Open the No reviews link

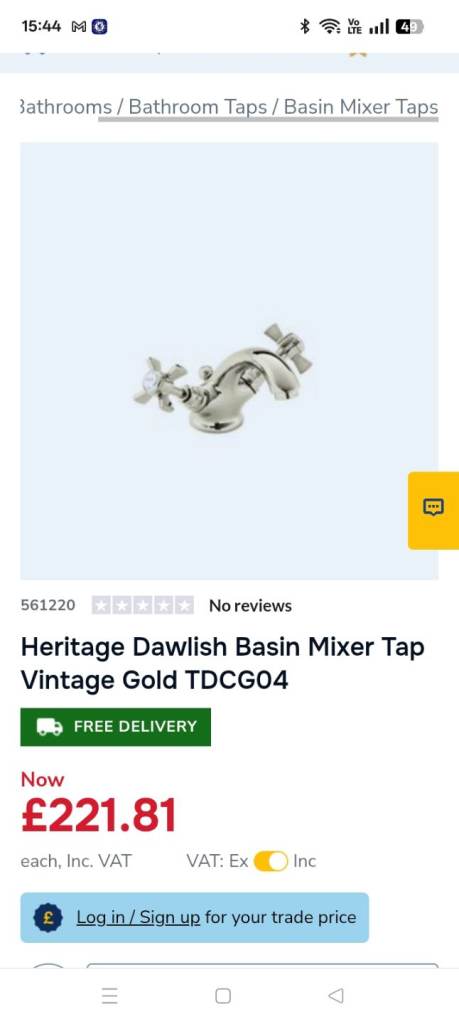click(250, 606)
